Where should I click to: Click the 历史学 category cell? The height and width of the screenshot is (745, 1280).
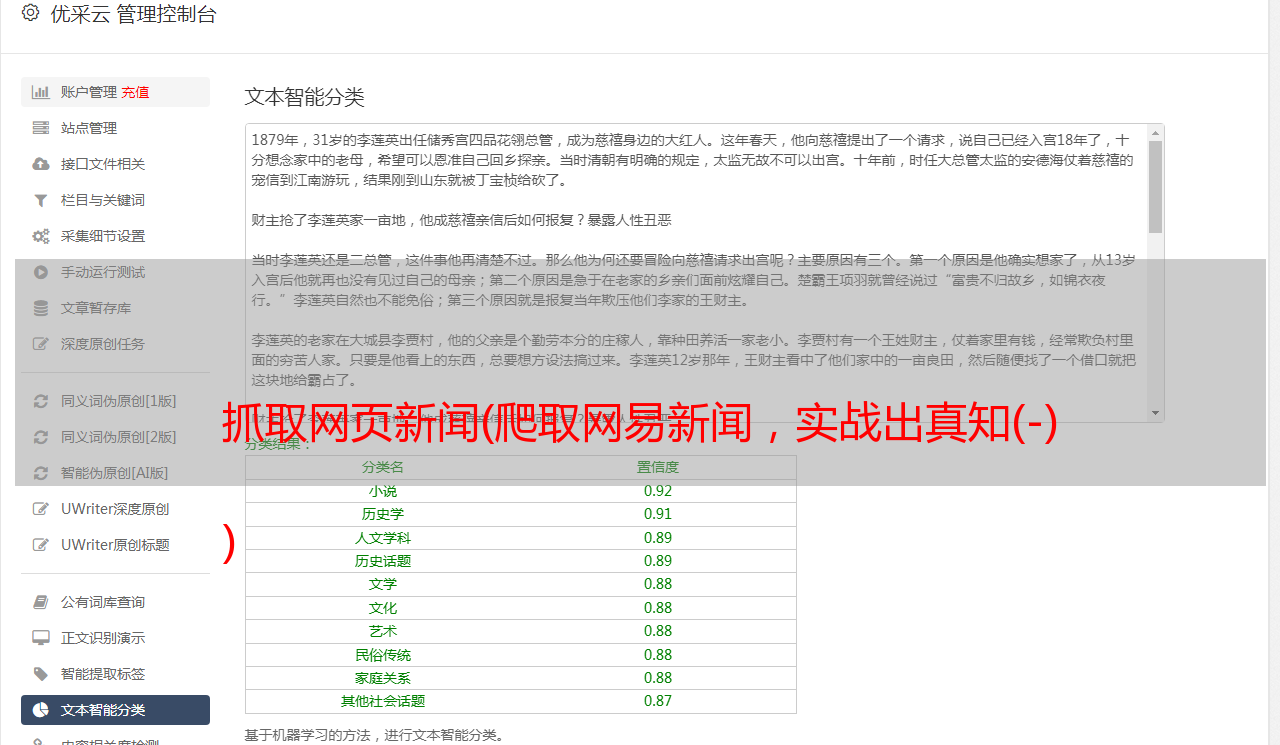click(383, 514)
